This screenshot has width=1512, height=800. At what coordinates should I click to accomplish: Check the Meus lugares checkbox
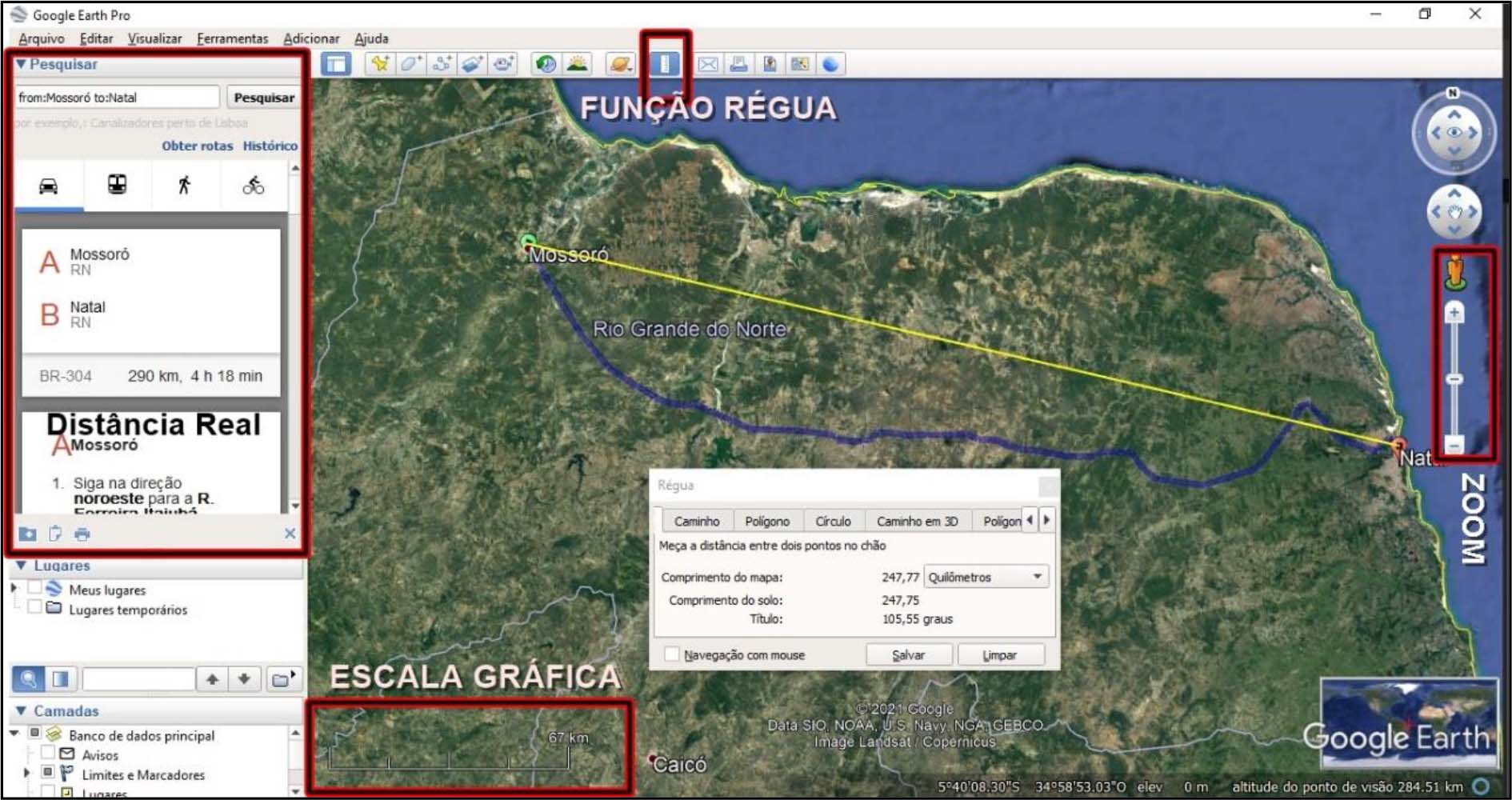pyautogui.click(x=34, y=588)
